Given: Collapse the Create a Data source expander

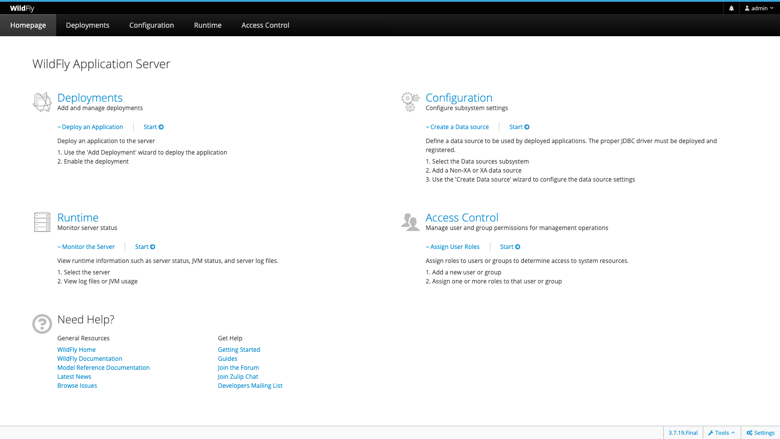Looking at the screenshot, I should (x=457, y=127).
